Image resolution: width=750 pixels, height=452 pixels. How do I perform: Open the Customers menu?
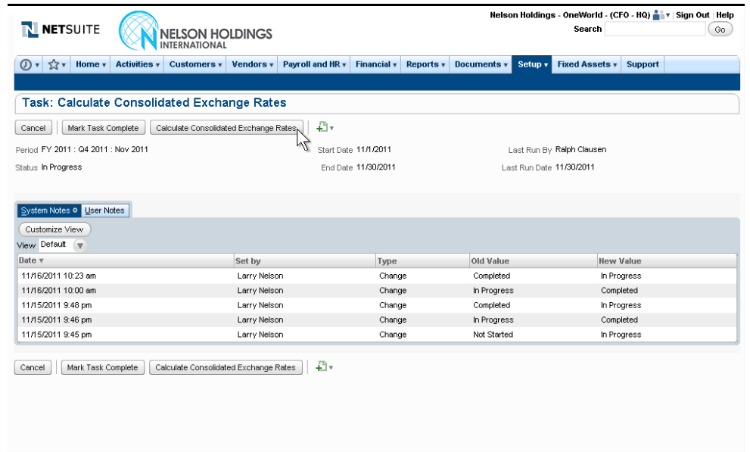[195, 65]
